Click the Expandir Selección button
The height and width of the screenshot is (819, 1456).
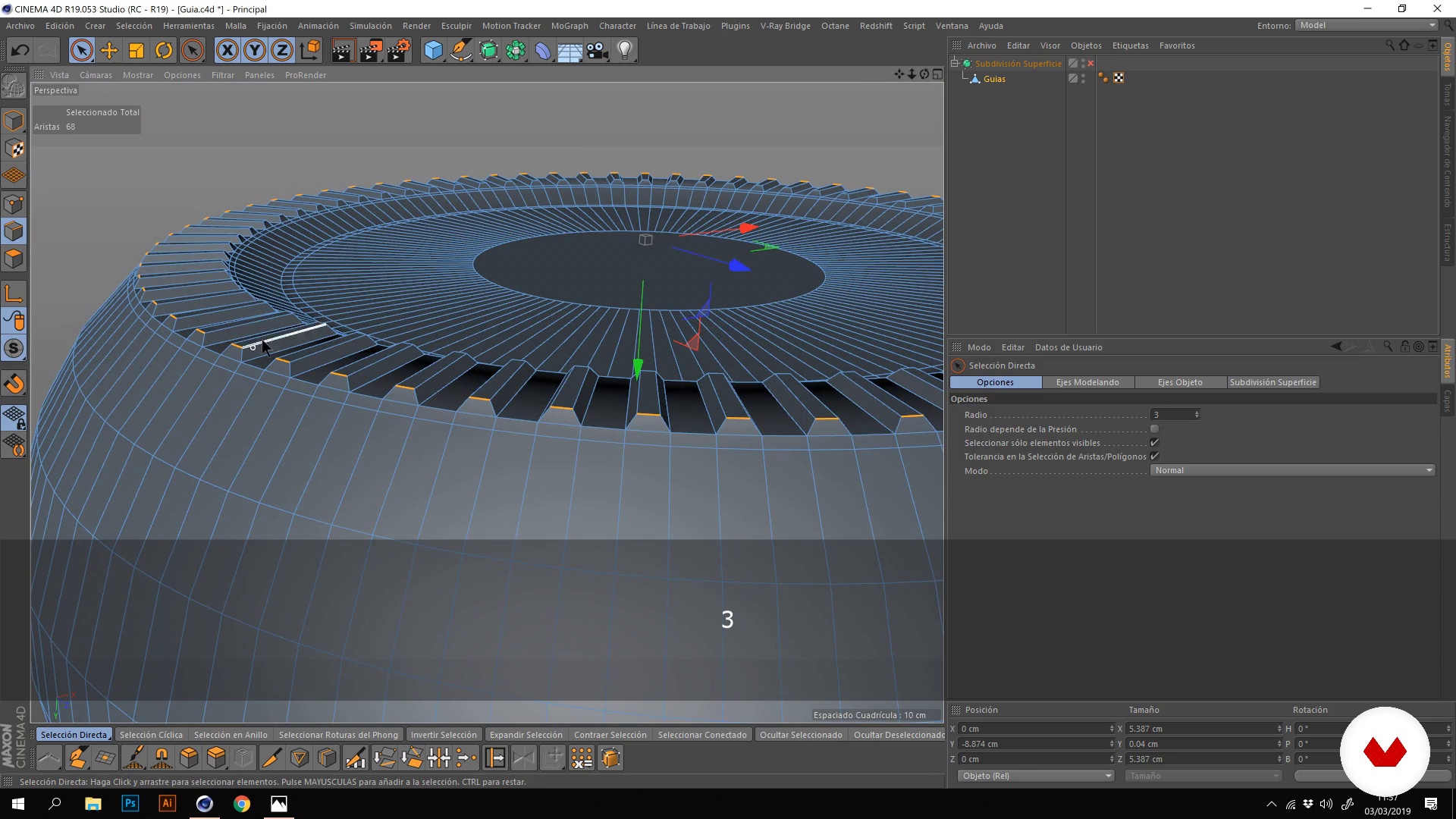click(x=526, y=735)
